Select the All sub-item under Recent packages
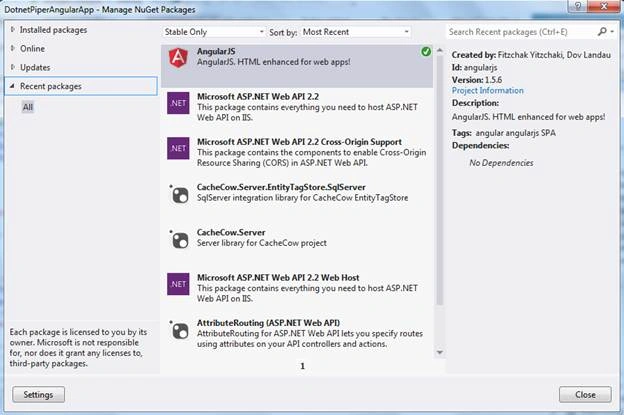Image resolution: width=624 pixels, height=415 pixels. click(28, 107)
